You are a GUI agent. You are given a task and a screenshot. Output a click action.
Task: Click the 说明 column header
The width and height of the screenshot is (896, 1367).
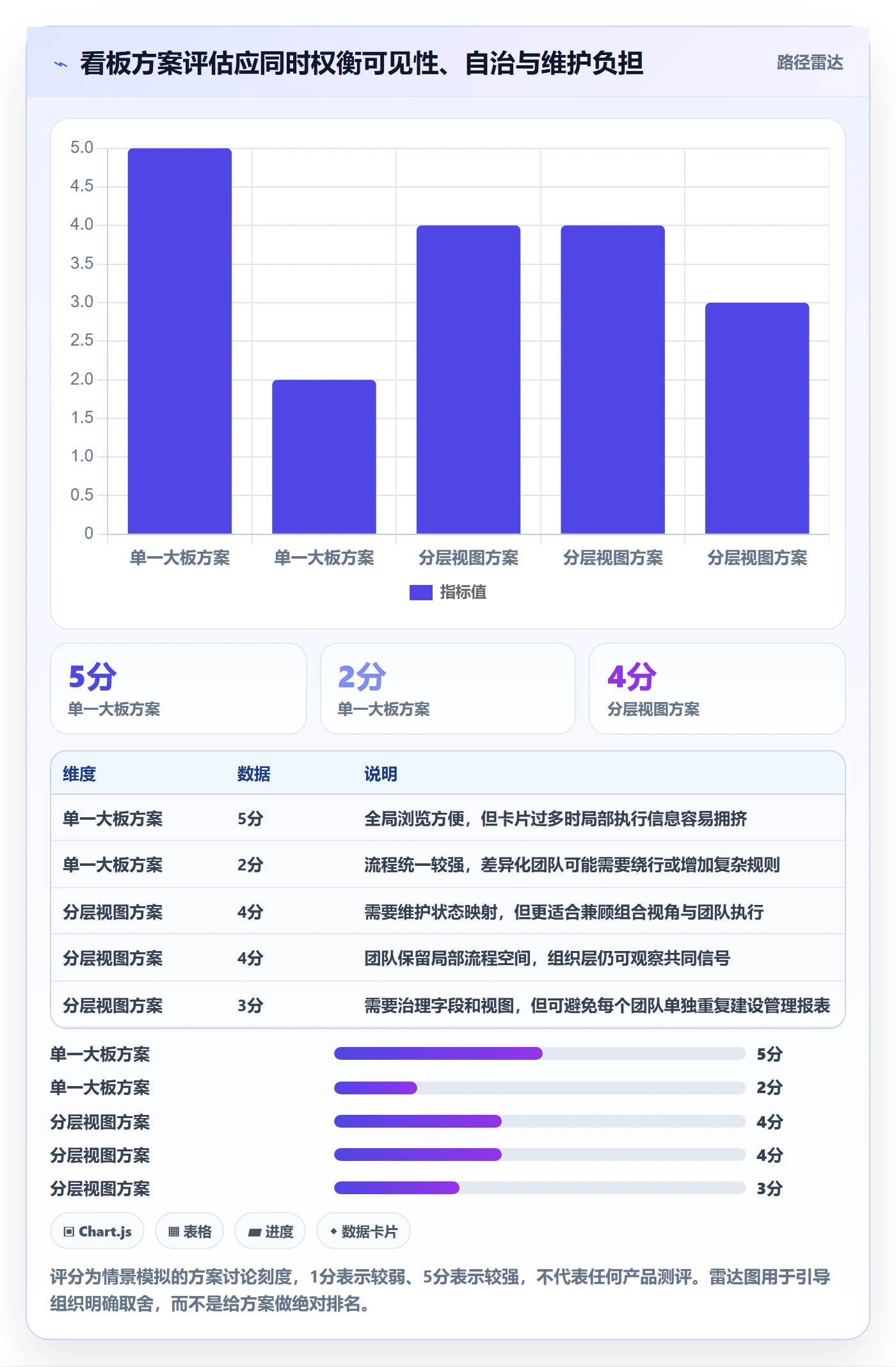381,774
